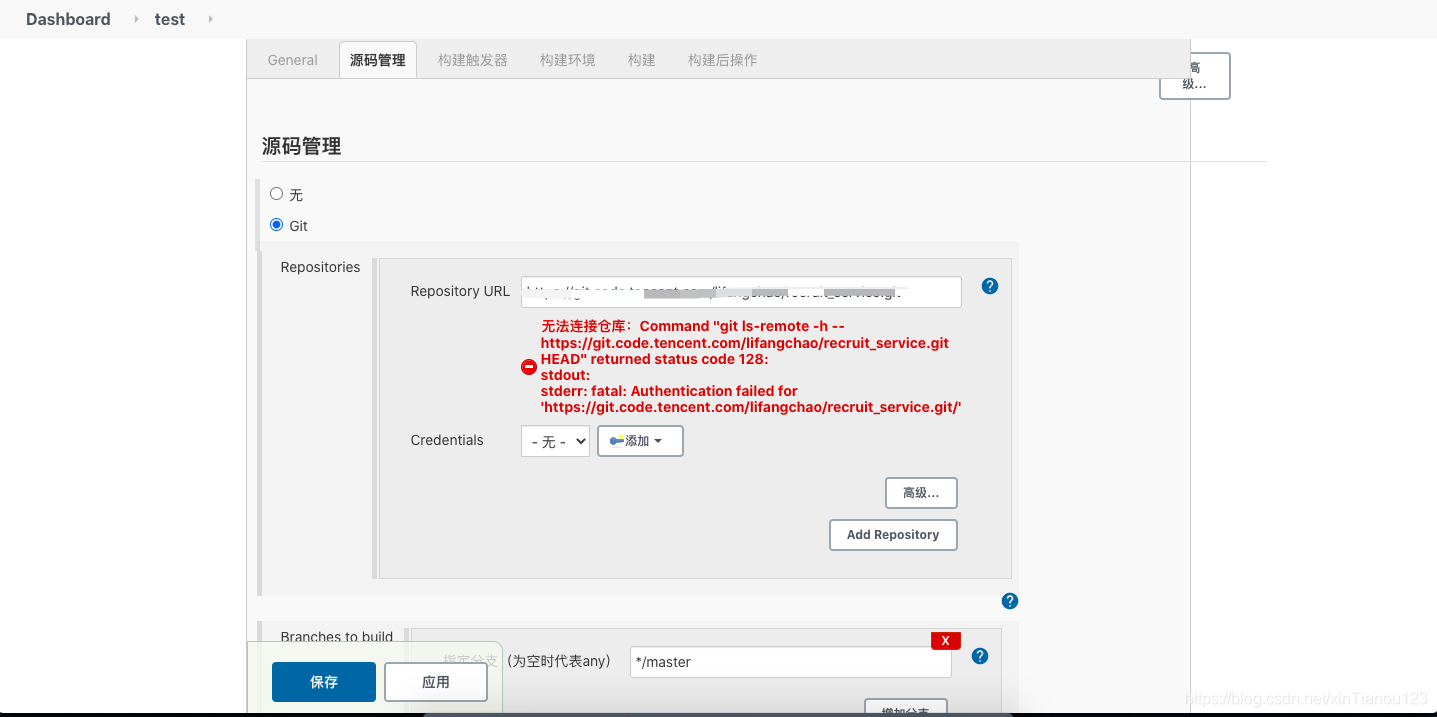Viewport: 1437px width, 717px height.
Task: Open the test project breadcrumb
Action: tap(170, 19)
